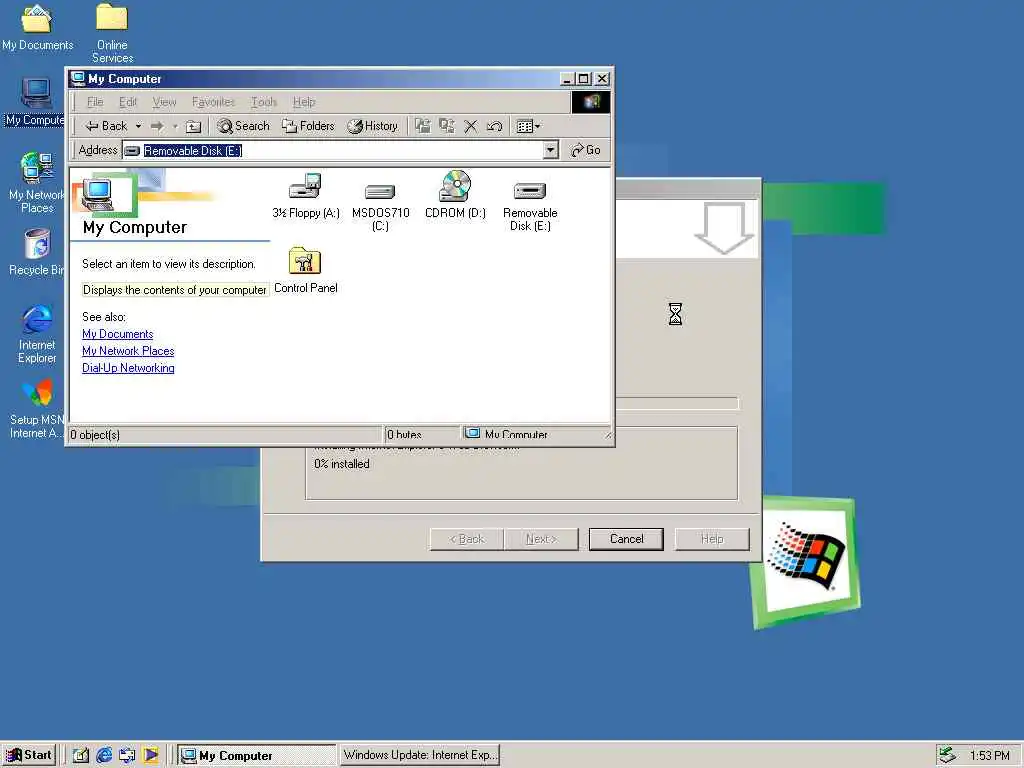This screenshot has height=768, width=1024.
Task: Click Cancel in the setup wizard
Action: pyautogui.click(x=626, y=539)
